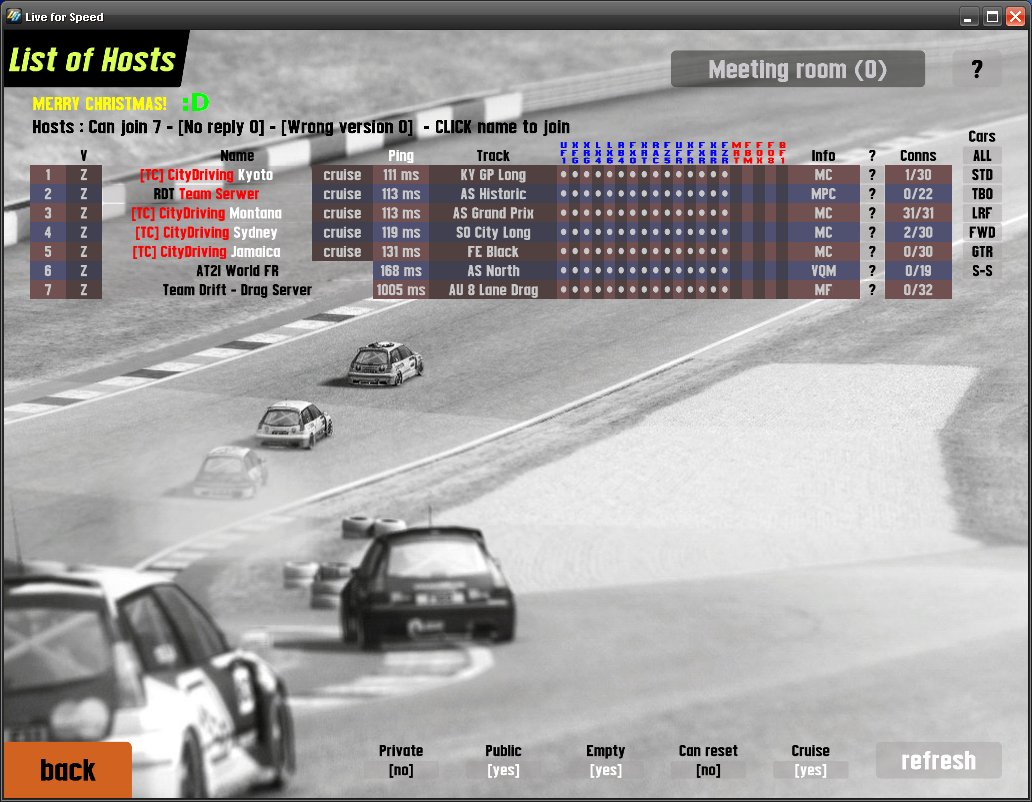Image resolution: width=1032 pixels, height=802 pixels.
Task: Show info '?' for CityDriving Sydney row
Action: (872, 232)
